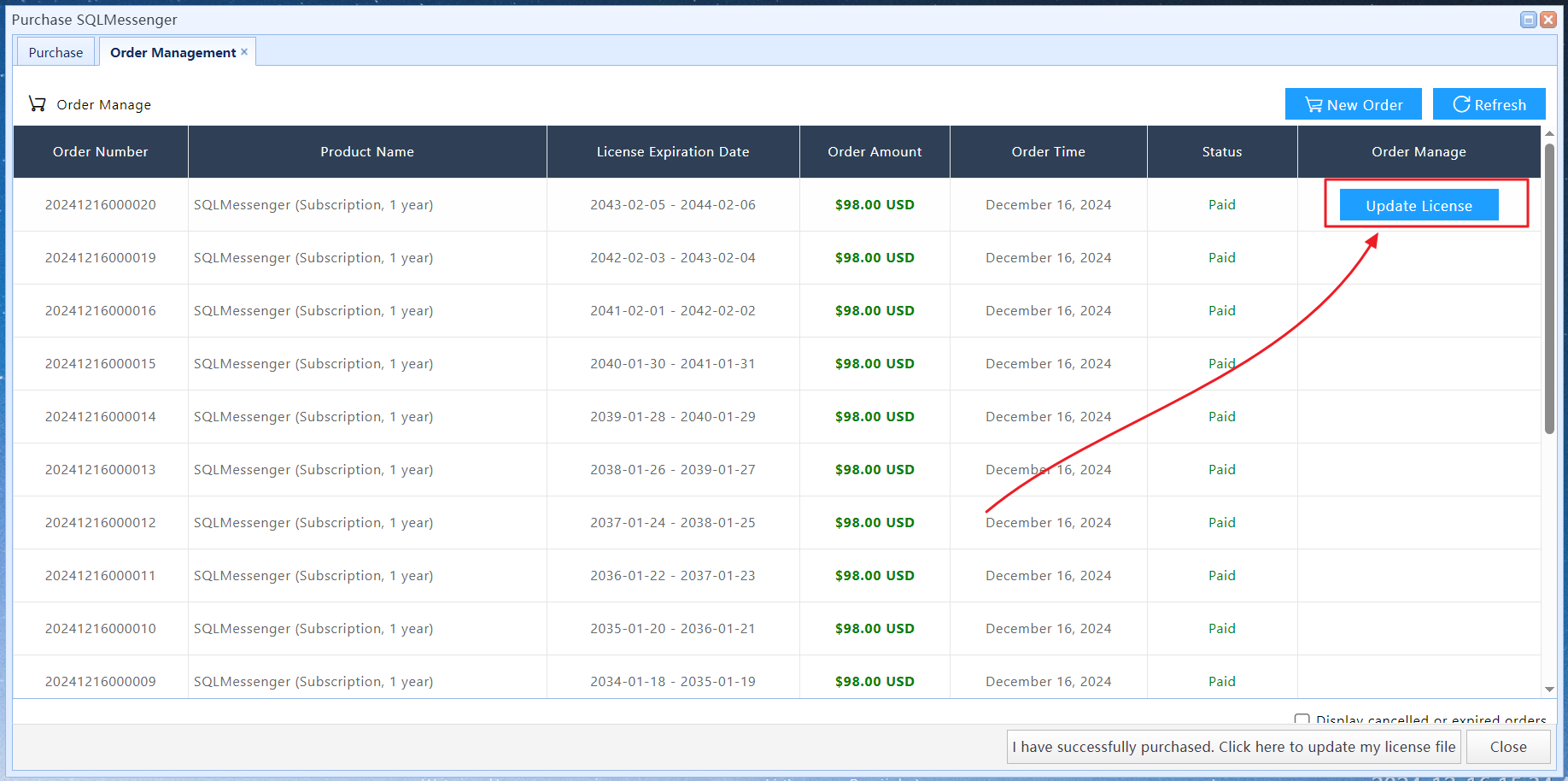Click the $98.00 USD amount of order 20241216000020
Screen dimensions: 1568x781
875,204
